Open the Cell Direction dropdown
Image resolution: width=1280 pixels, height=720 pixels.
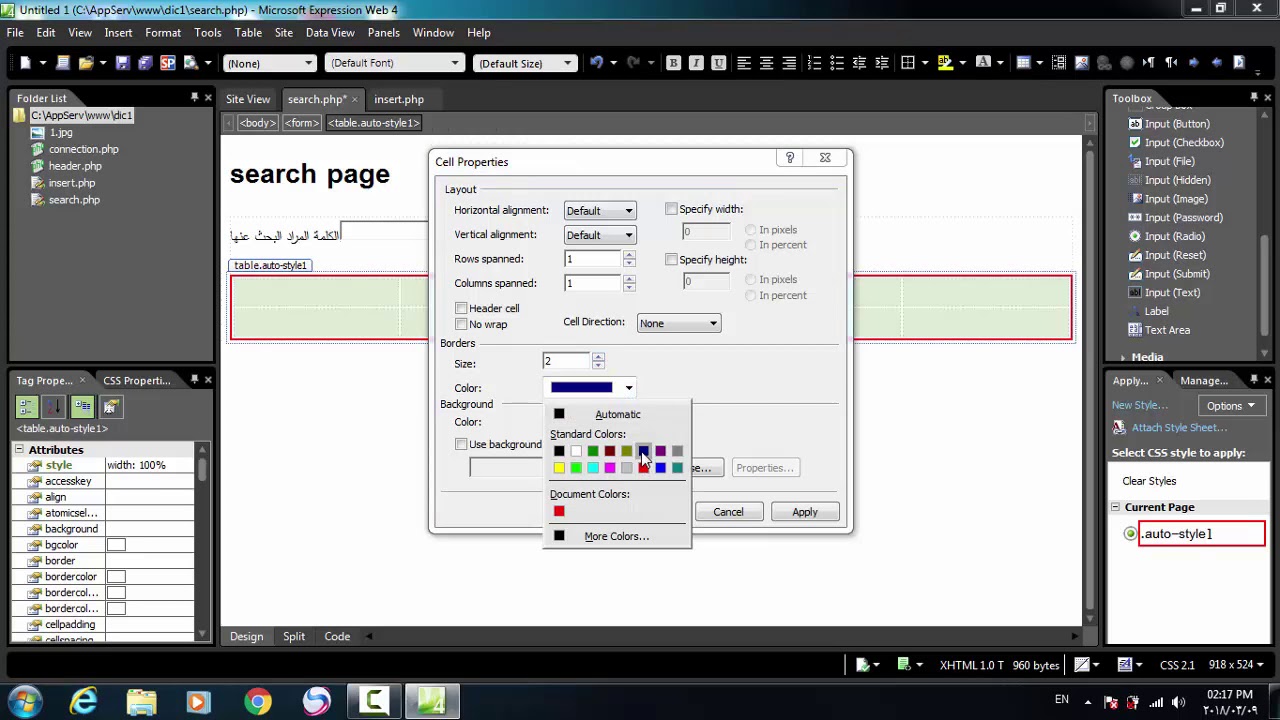tap(679, 323)
